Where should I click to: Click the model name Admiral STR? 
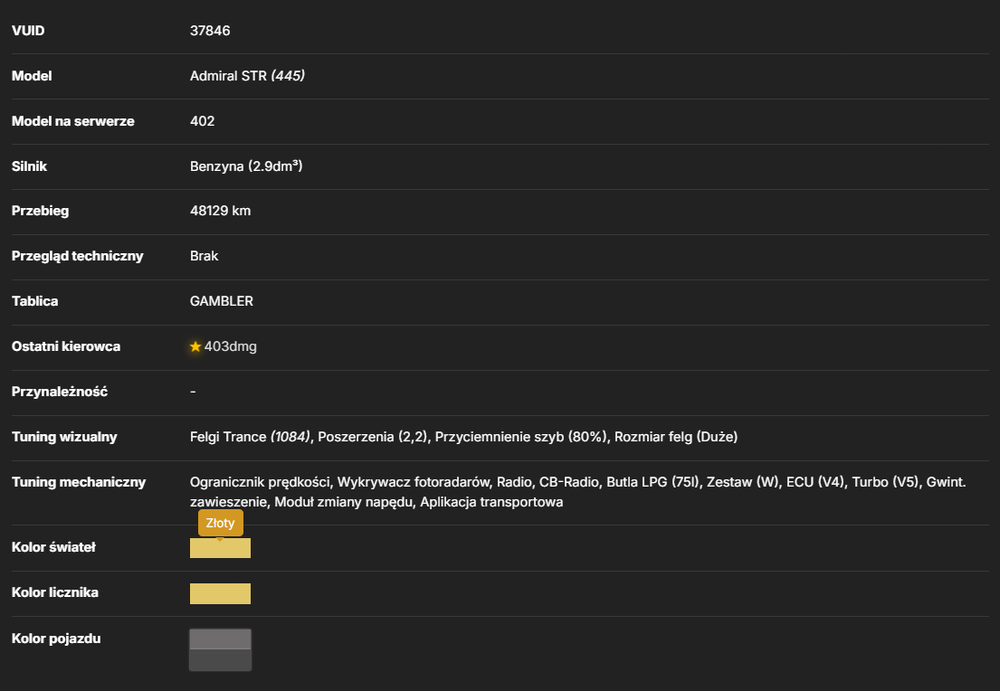coord(228,76)
